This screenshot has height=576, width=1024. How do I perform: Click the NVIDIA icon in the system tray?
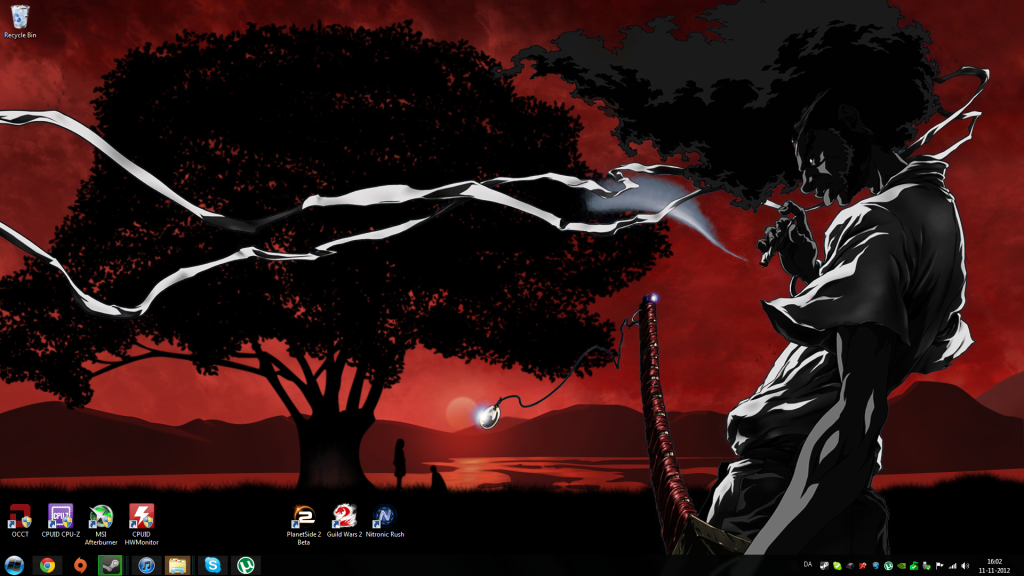click(901, 566)
